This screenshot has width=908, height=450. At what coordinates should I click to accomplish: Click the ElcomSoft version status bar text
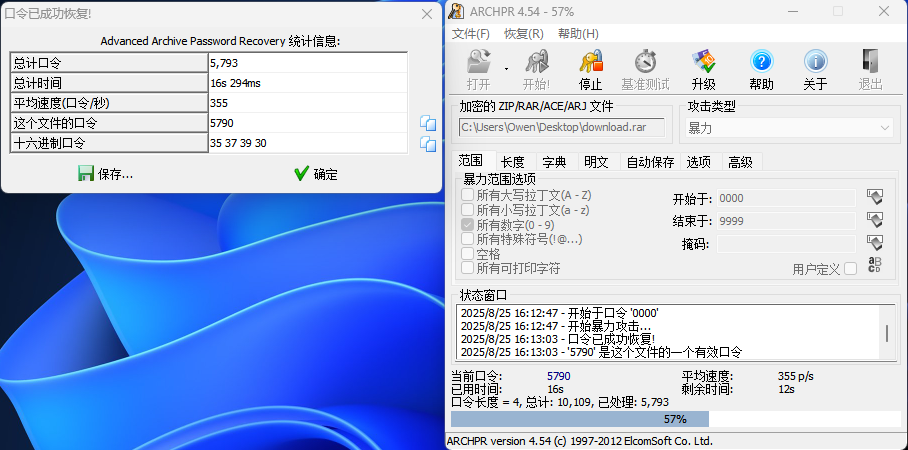pyautogui.click(x=580, y=441)
